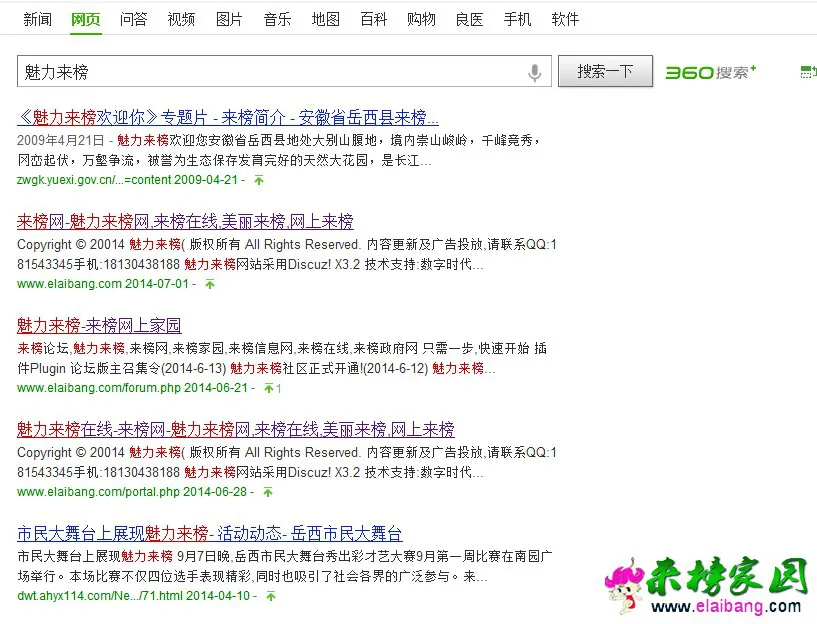Viewport: 817px width, 624px height.
Task: Open the 市民大舞台上展现魅力来榜 result link
Action: pyautogui.click(x=210, y=533)
